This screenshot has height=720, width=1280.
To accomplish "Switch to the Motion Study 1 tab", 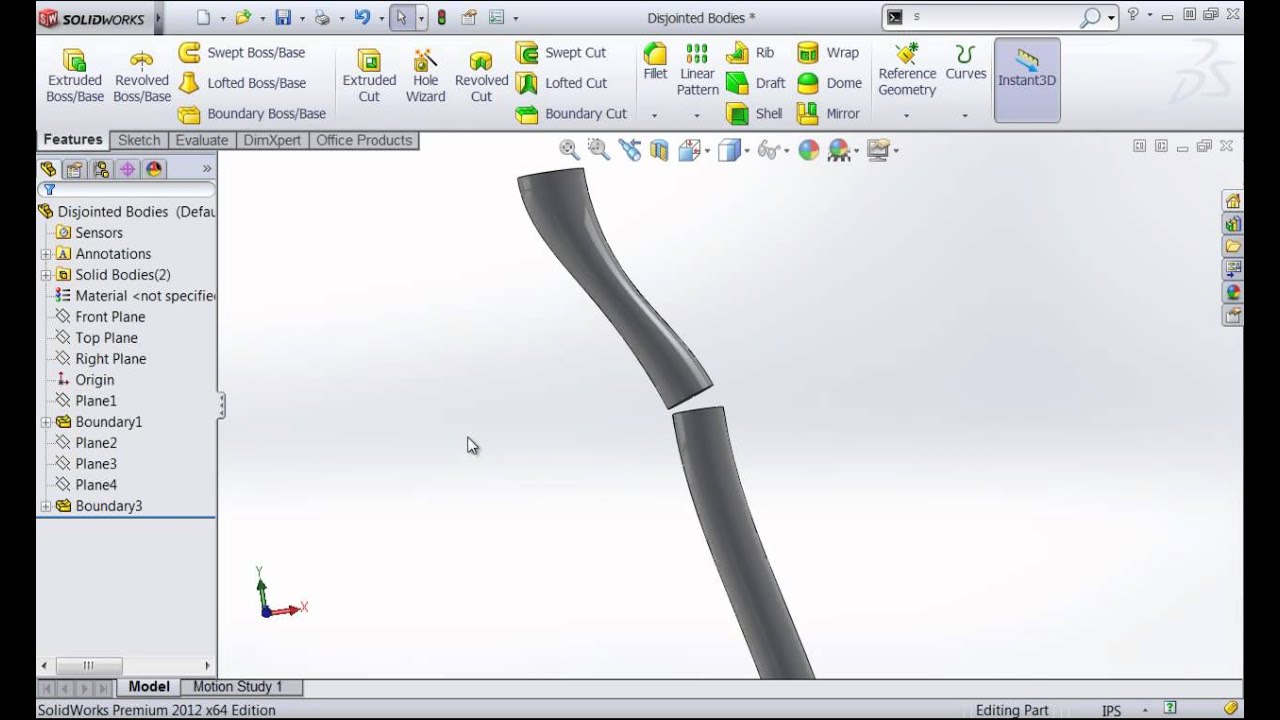I will [238, 687].
